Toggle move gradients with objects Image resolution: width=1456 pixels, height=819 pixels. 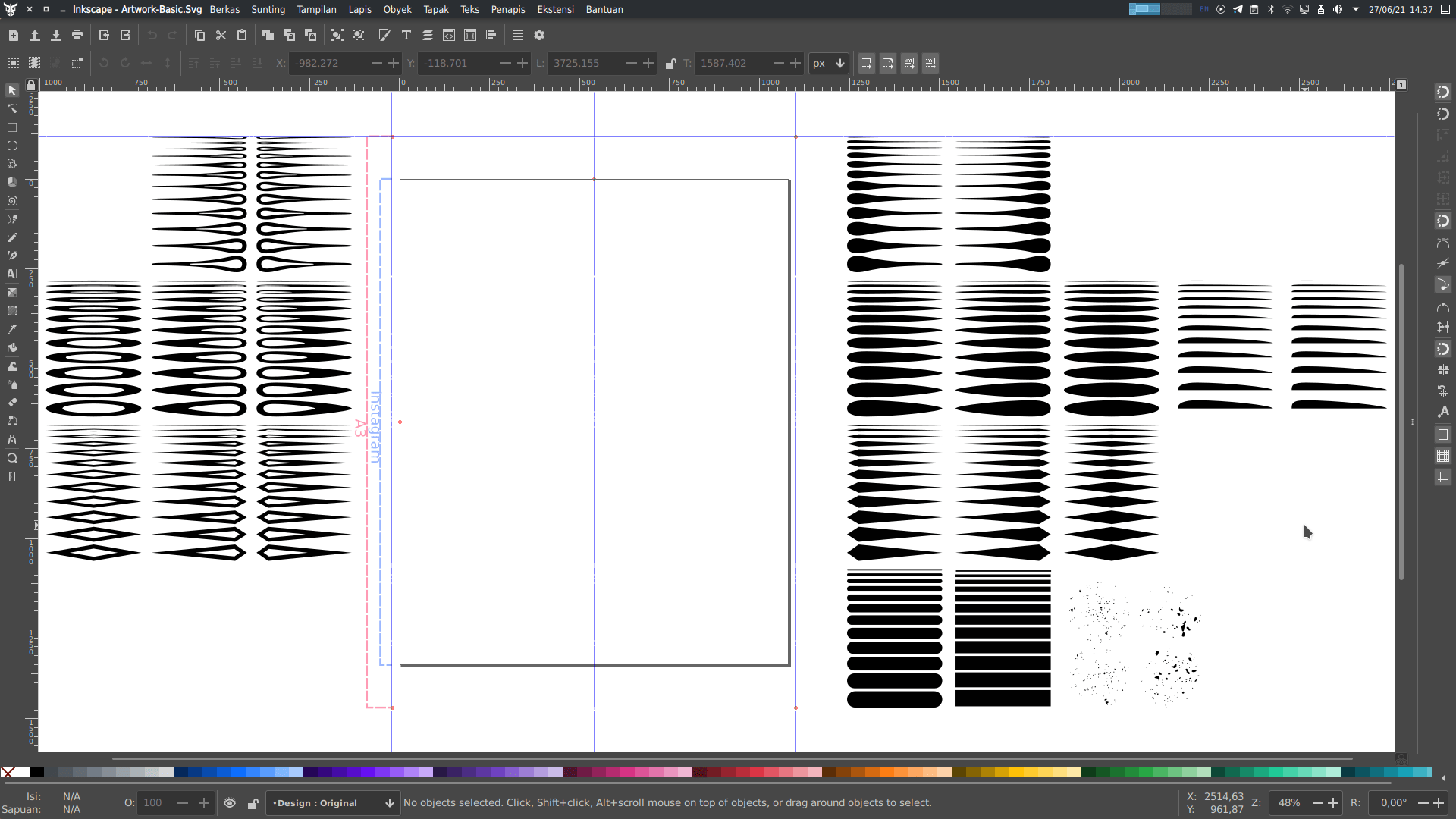pos(909,63)
